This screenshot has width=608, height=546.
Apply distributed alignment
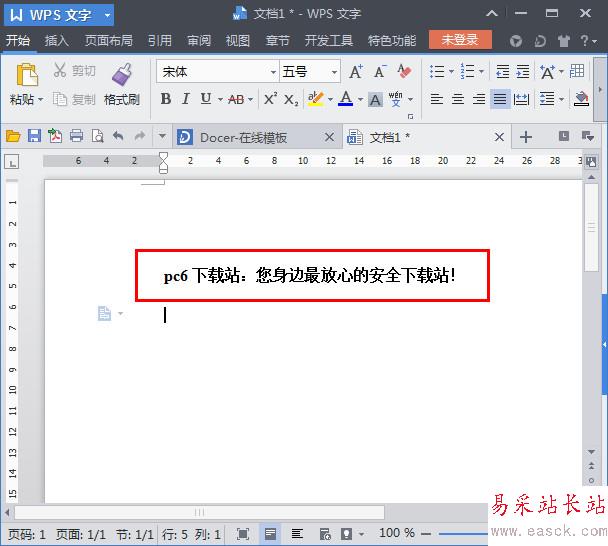[x=521, y=99]
